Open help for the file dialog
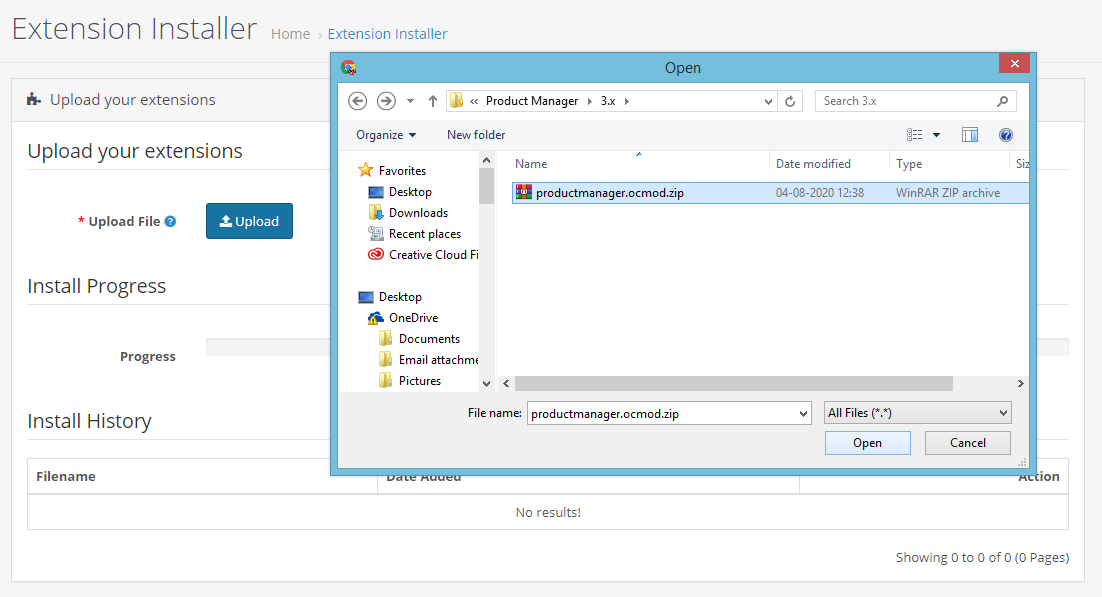The width and height of the screenshot is (1102, 597). [1006, 135]
